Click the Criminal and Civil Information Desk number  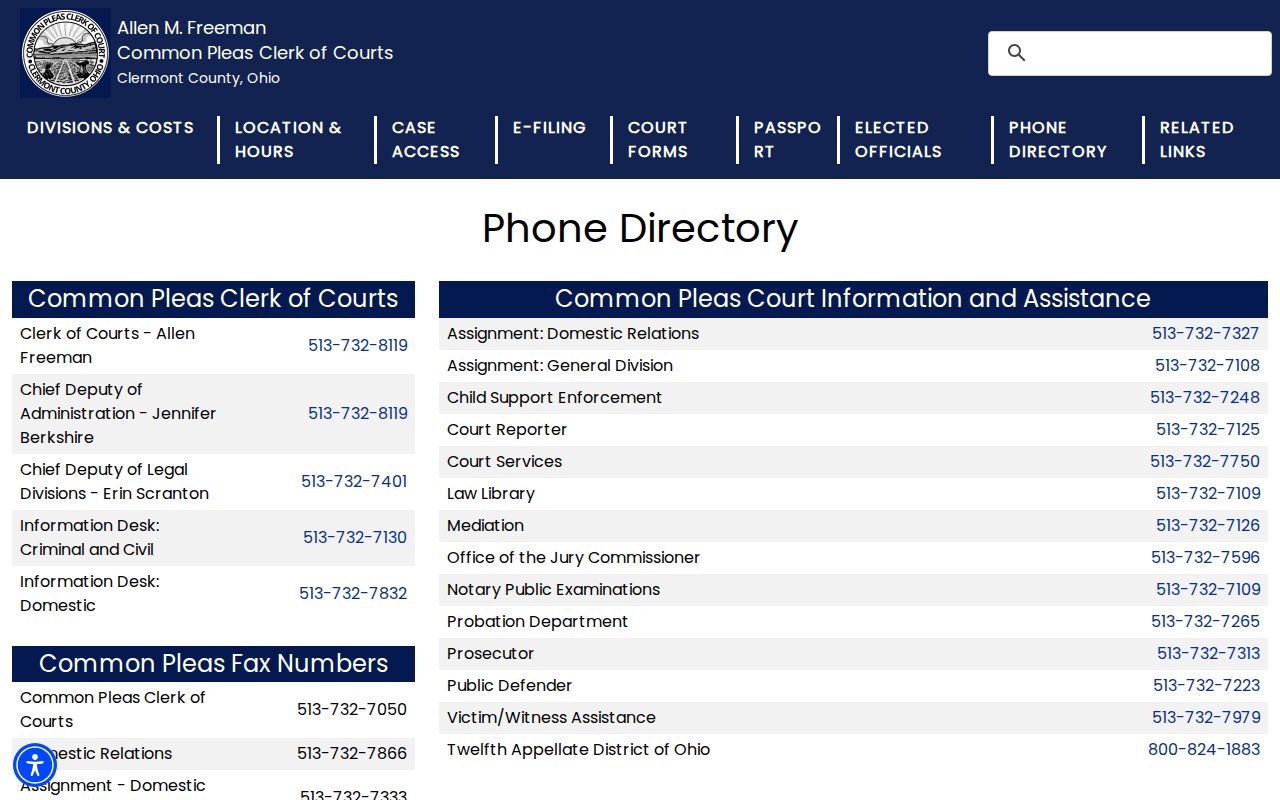pyautogui.click(x=355, y=538)
